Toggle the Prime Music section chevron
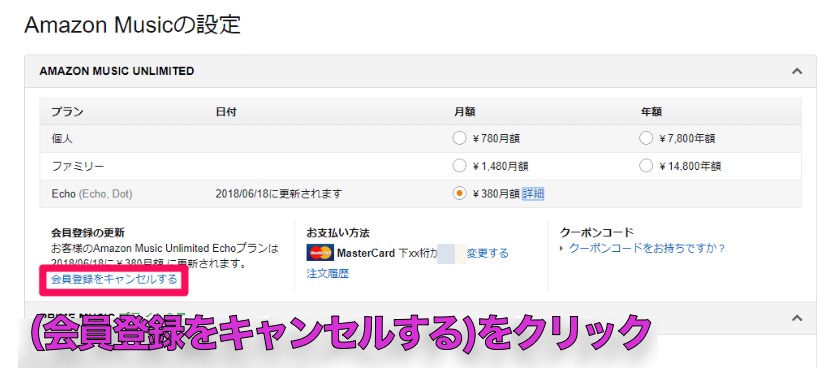The width and height of the screenshot is (828, 368). coord(797,318)
